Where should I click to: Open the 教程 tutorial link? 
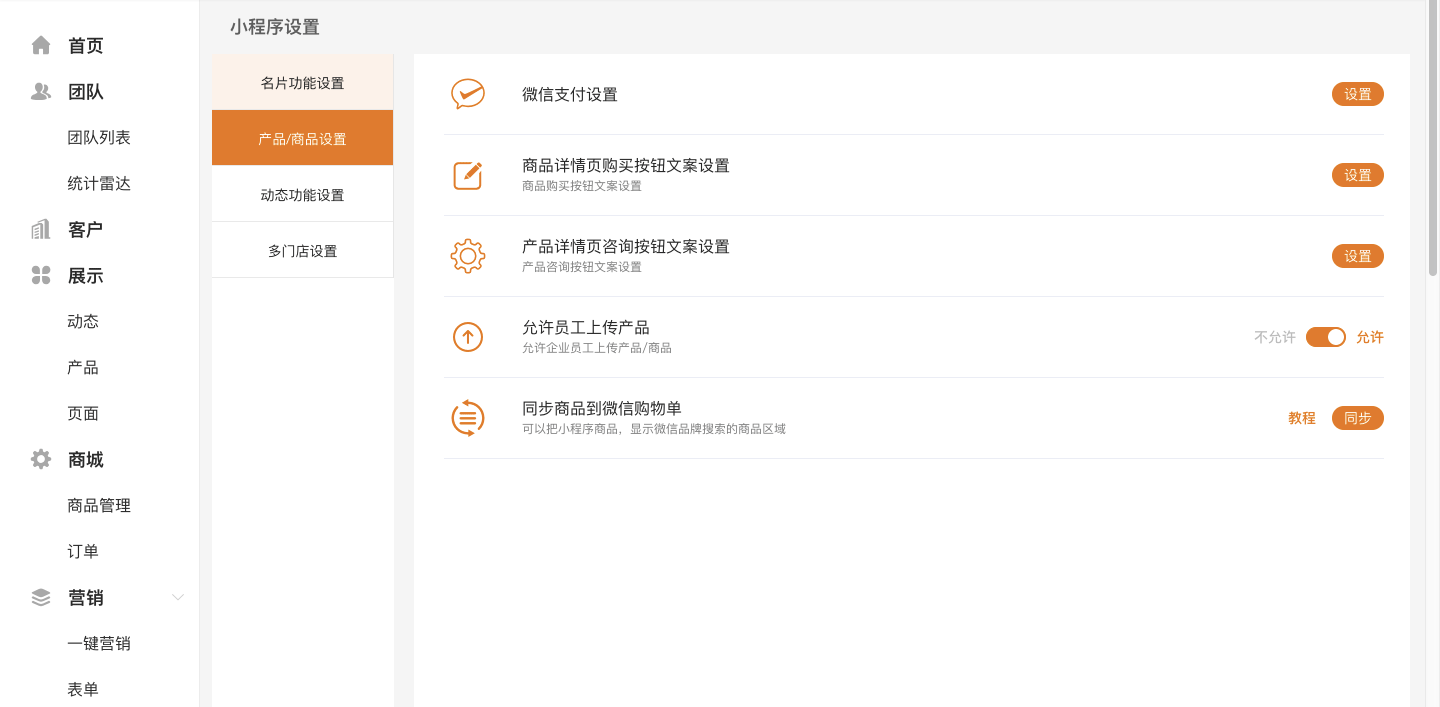pyautogui.click(x=1301, y=418)
